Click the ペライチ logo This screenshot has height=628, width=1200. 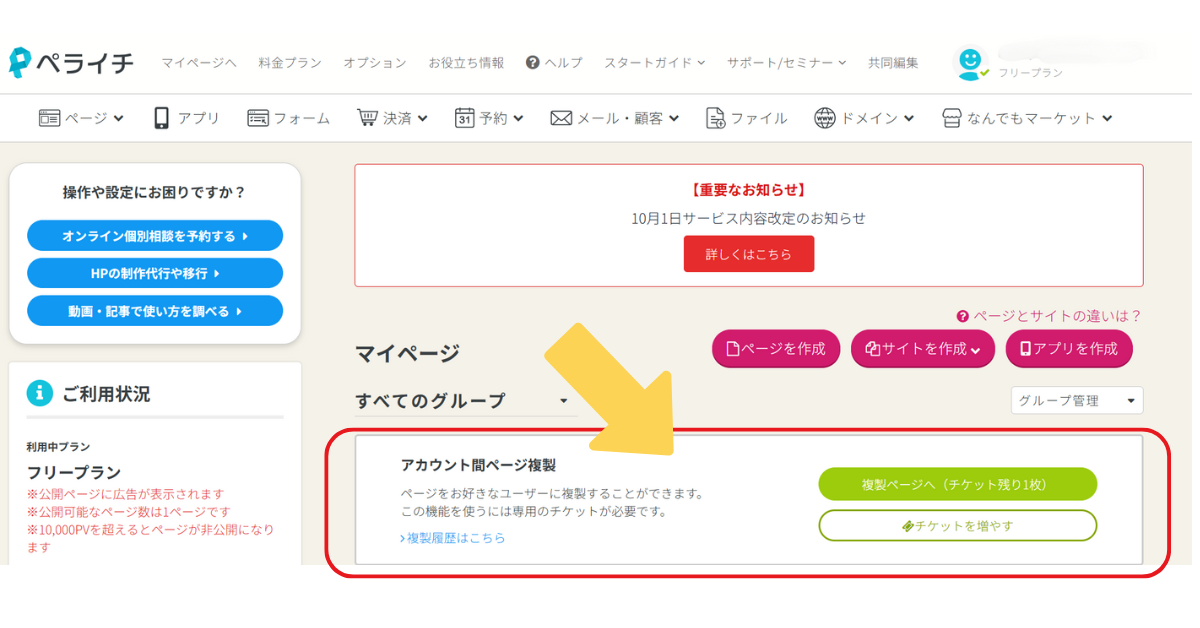(71, 62)
